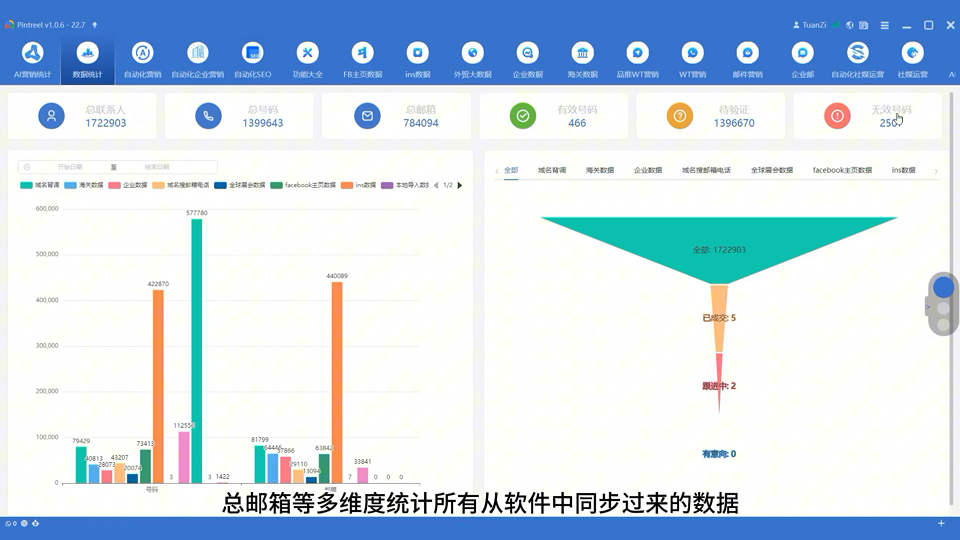
Task: Click the globe language icon in title bar
Action: pos(850,25)
